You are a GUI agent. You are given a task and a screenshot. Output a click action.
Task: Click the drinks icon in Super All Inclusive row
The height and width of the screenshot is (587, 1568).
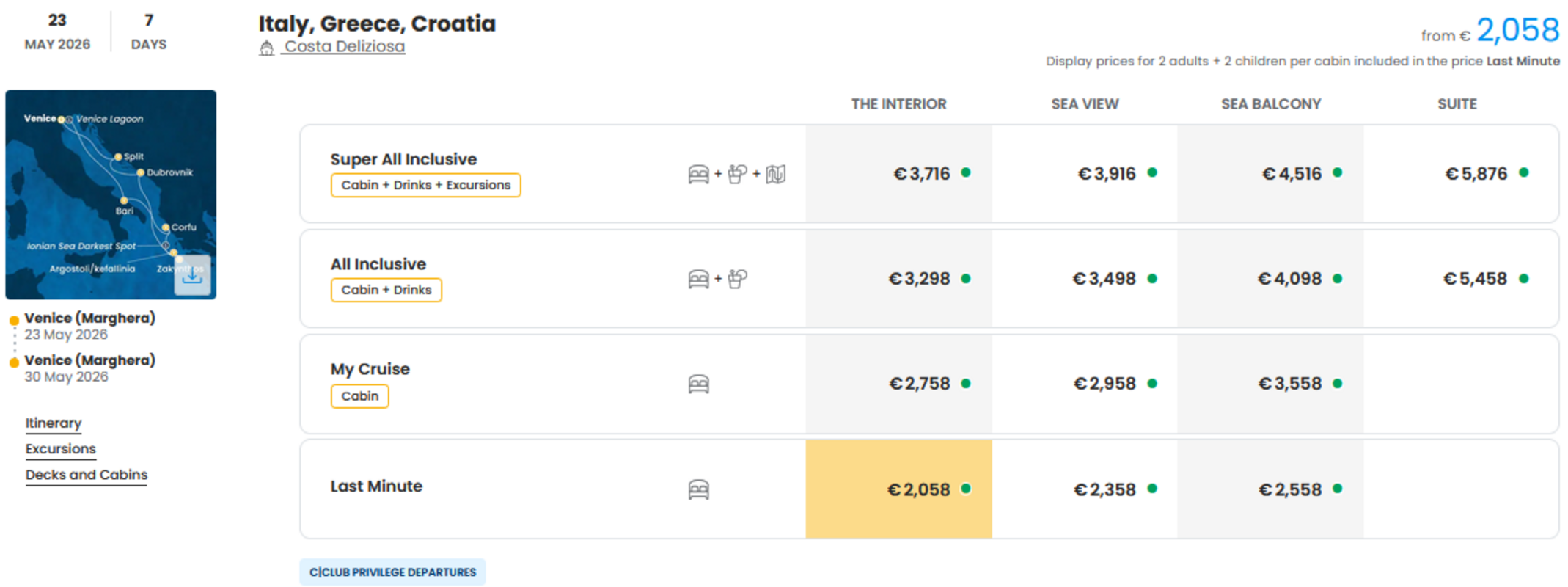[x=737, y=174]
